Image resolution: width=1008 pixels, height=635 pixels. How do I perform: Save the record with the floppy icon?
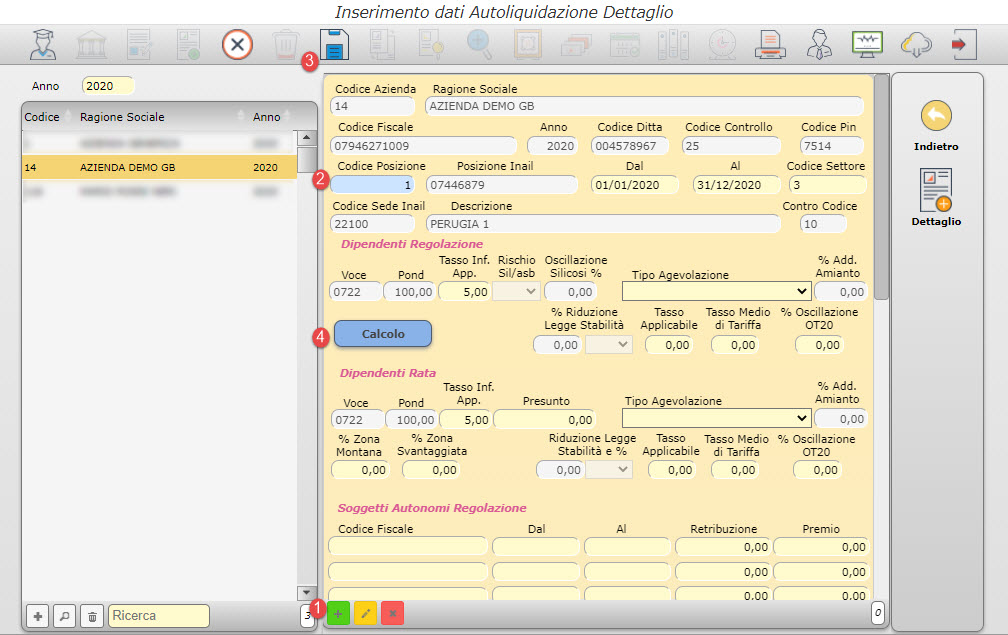(x=334, y=44)
